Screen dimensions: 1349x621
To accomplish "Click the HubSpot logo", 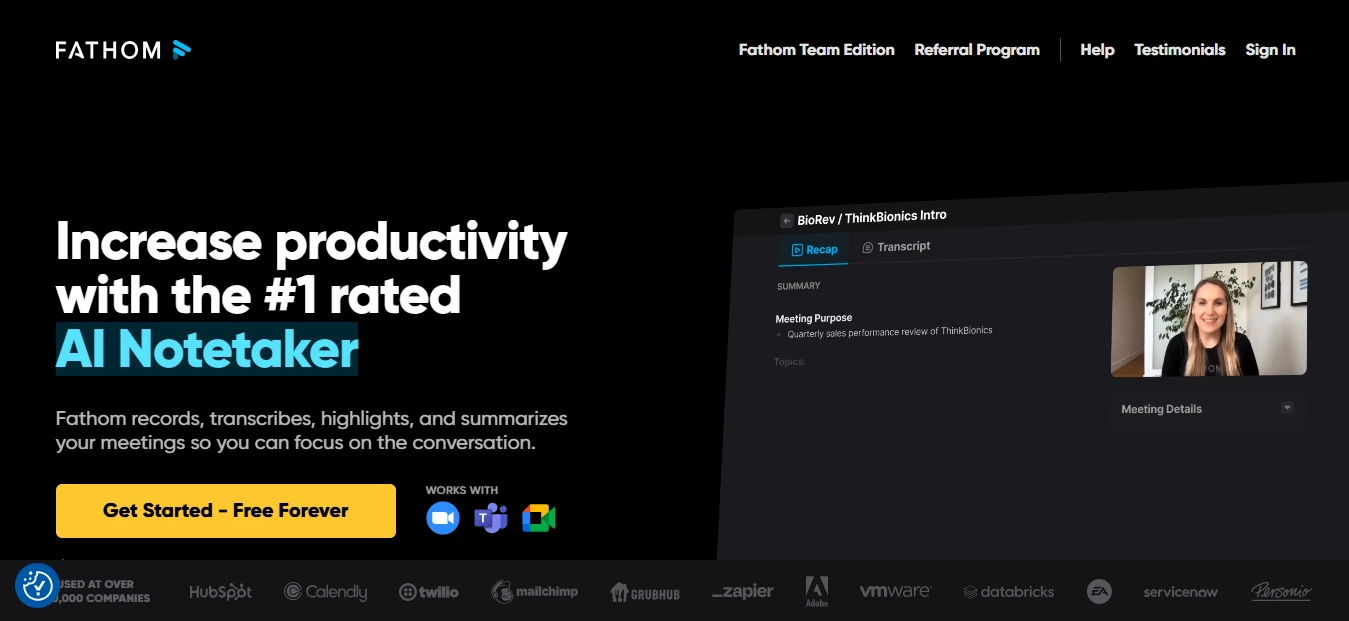I will click(x=221, y=592).
